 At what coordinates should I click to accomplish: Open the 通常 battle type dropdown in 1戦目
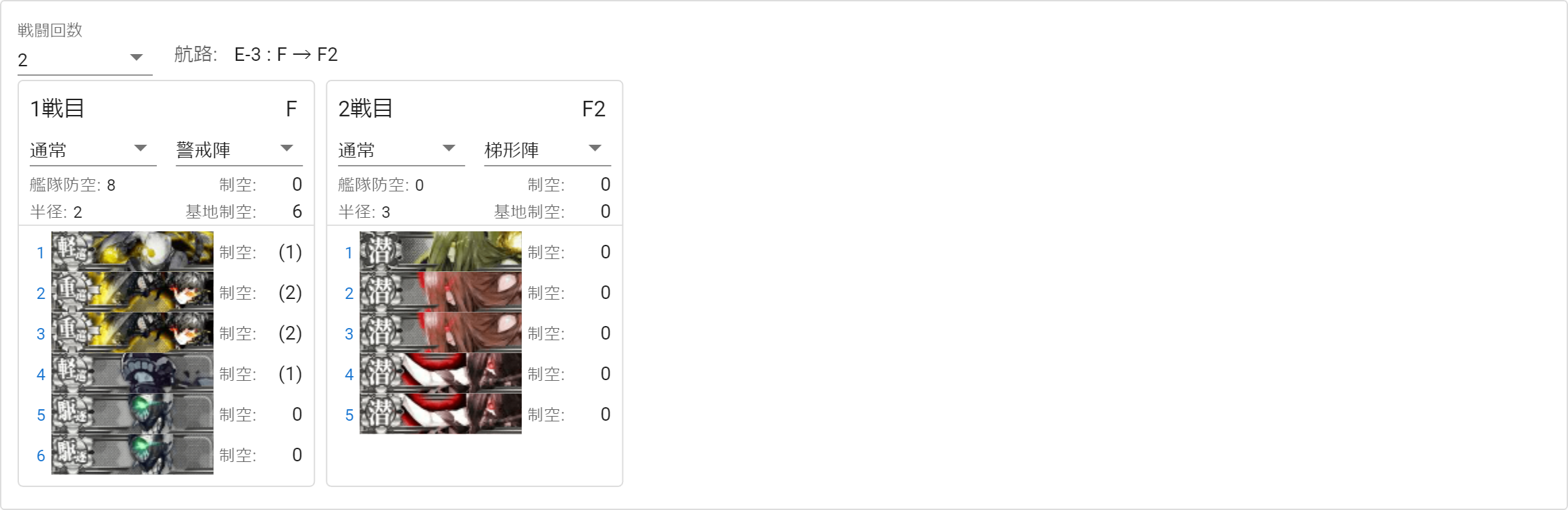coord(93,149)
